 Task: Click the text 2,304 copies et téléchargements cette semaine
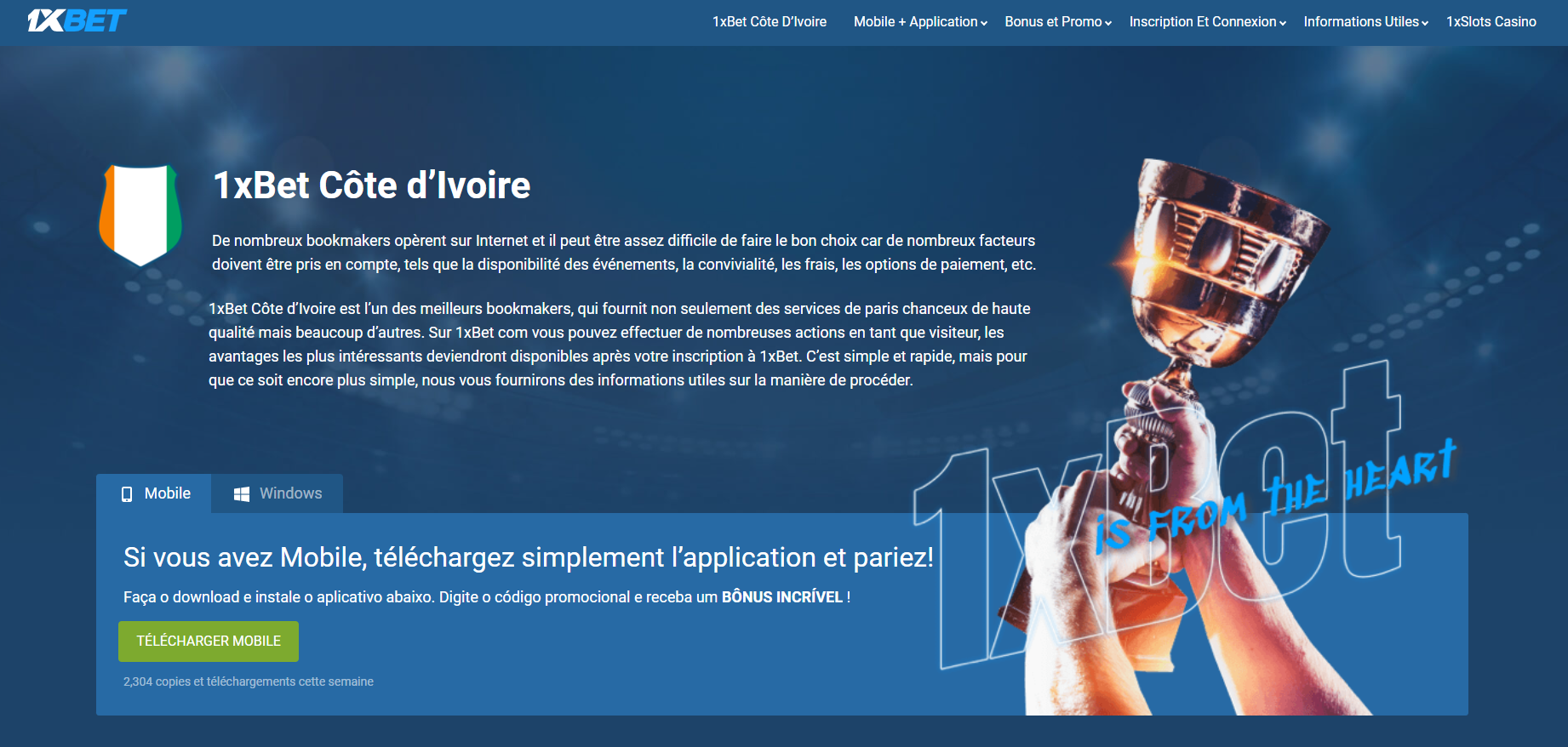(x=249, y=681)
